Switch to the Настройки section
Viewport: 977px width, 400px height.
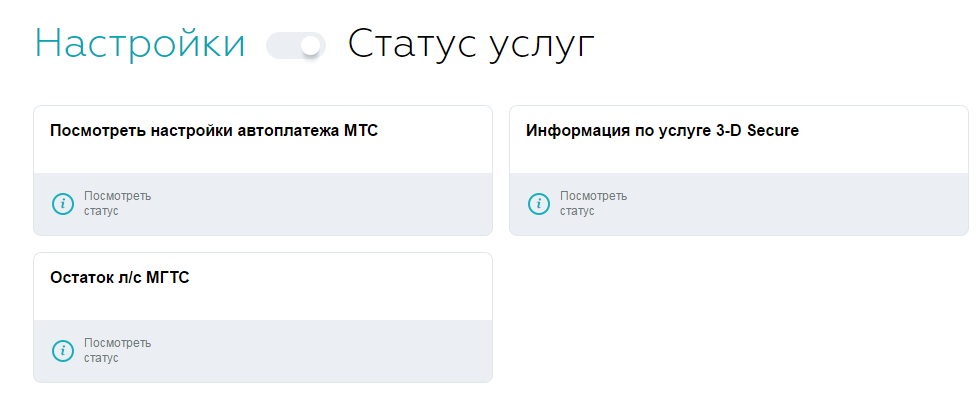pyautogui.click(x=140, y=45)
